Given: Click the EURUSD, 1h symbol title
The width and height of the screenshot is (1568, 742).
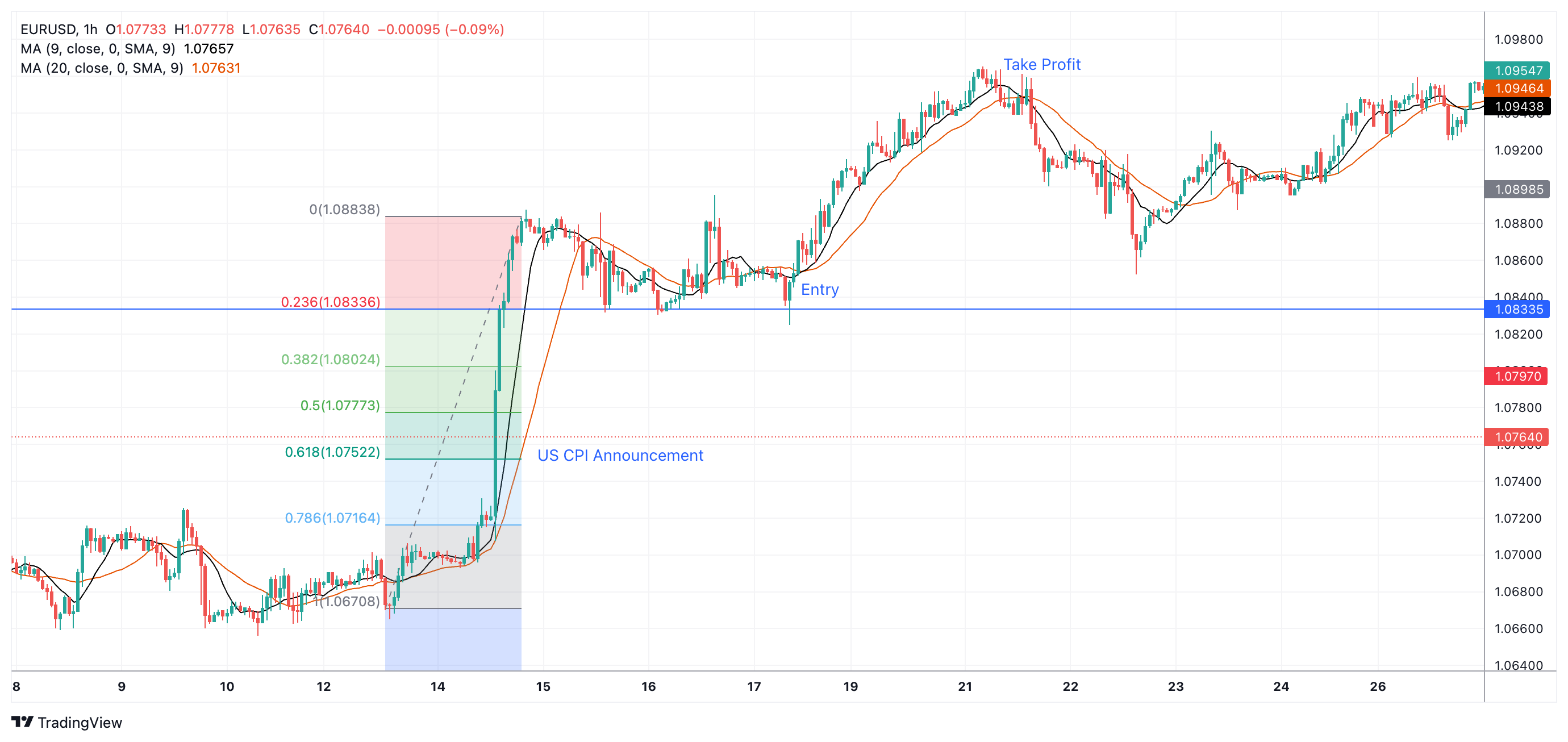Looking at the screenshot, I should click(59, 29).
